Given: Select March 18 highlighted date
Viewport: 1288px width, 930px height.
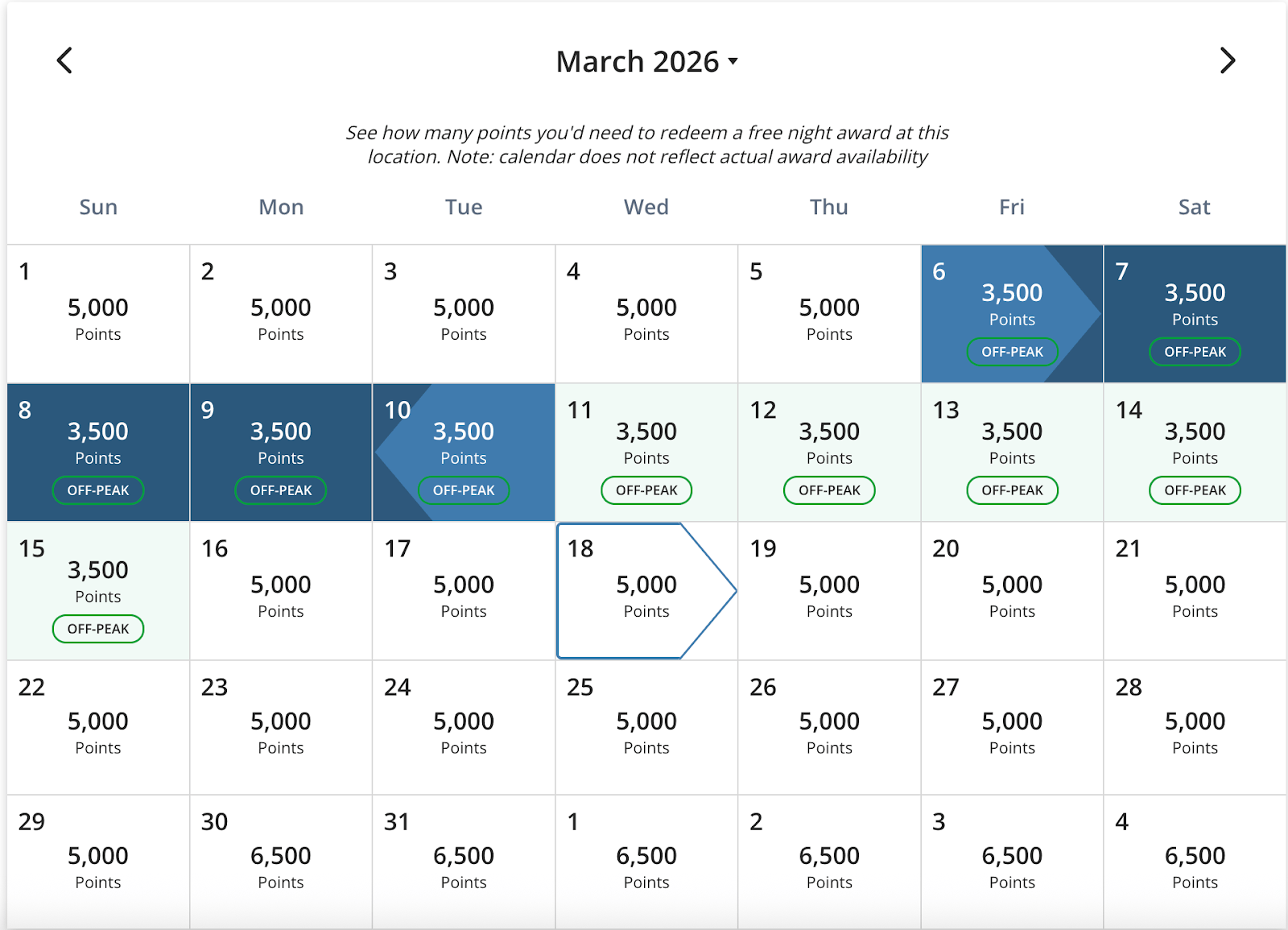Looking at the screenshot, I should (646, 590).
